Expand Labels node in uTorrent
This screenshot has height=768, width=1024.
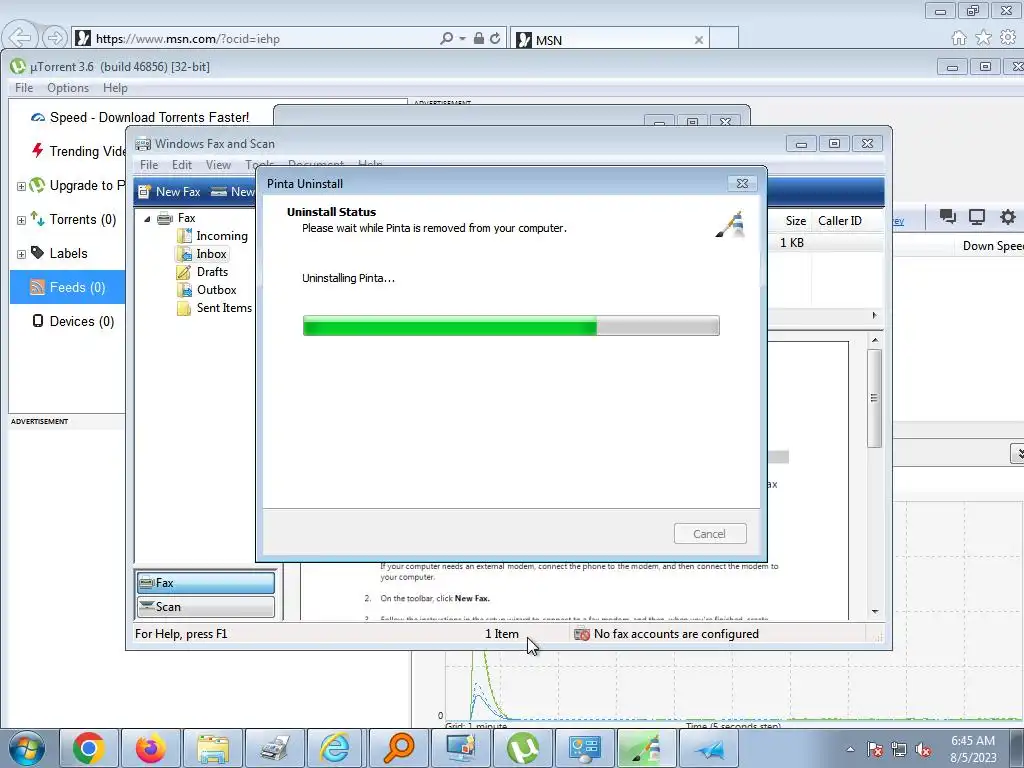[x=21, y=254]
